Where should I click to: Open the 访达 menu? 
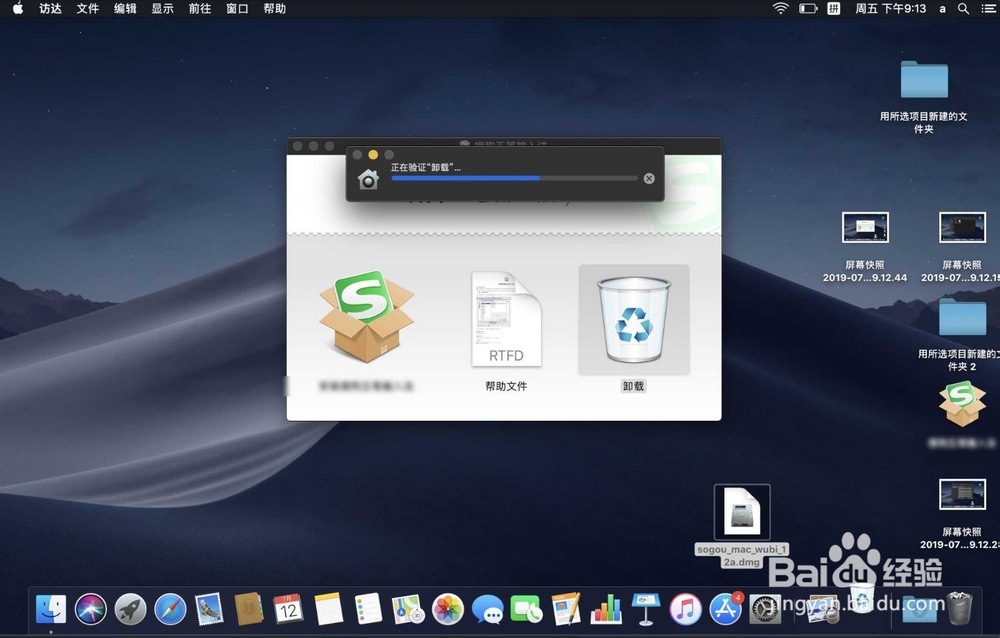pos(50,8)
